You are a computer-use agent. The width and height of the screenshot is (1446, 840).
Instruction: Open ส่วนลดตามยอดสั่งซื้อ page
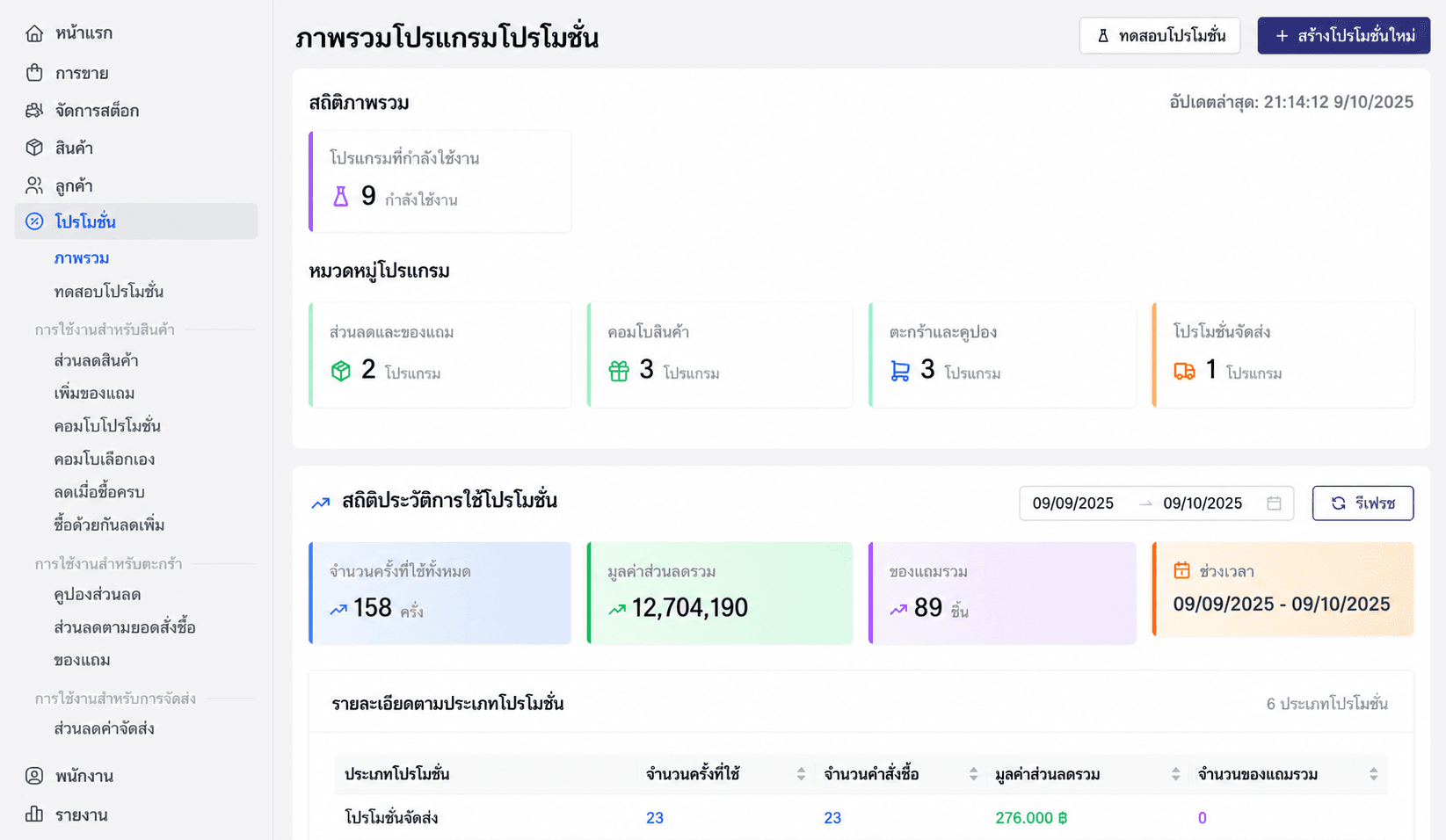pos(125,628)
